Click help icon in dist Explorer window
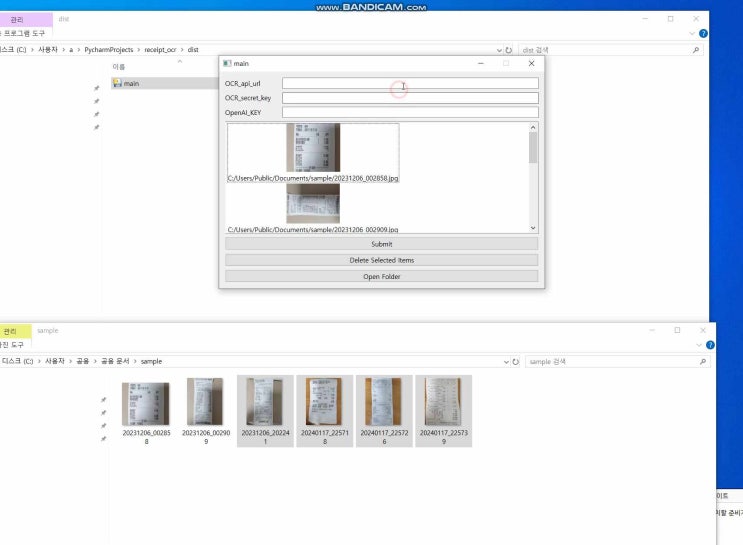743x545 pixels. tap(703, 34)
